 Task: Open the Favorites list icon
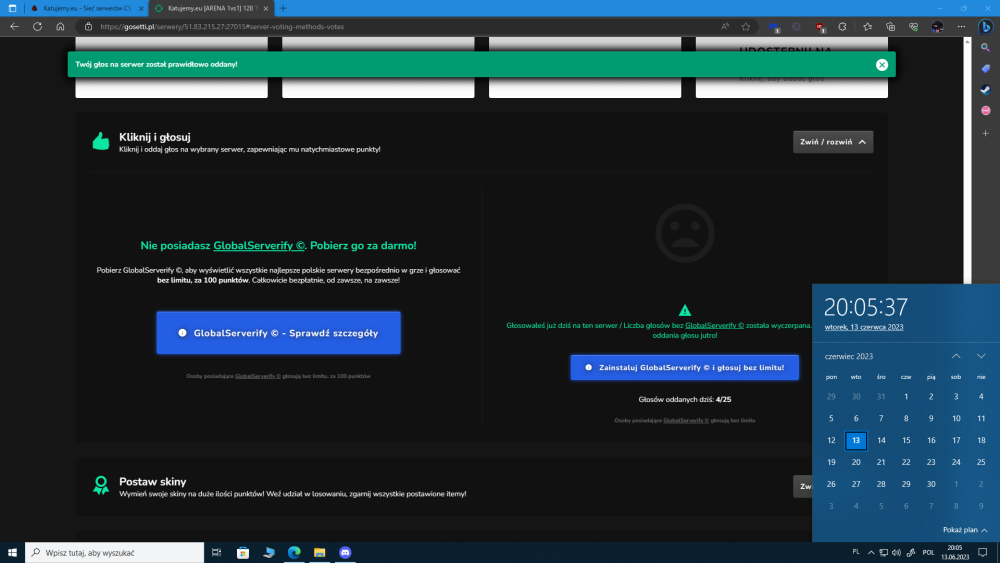click(867, 27)
